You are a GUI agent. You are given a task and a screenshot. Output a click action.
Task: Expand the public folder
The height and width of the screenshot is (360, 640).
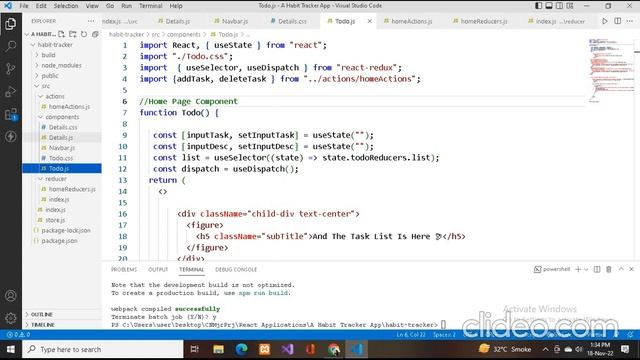(50, 76)
